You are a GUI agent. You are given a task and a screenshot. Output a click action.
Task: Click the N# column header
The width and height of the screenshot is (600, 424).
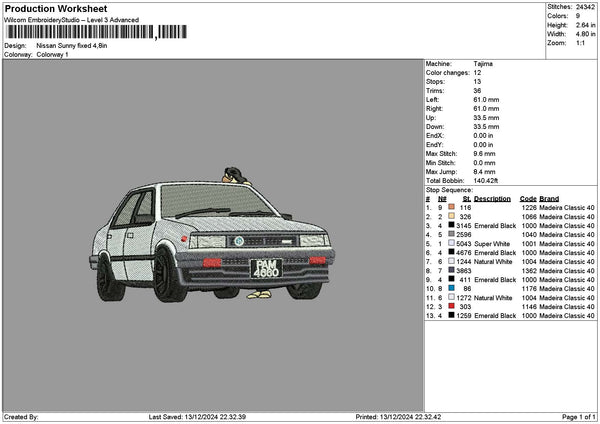[x=442, y=199]
